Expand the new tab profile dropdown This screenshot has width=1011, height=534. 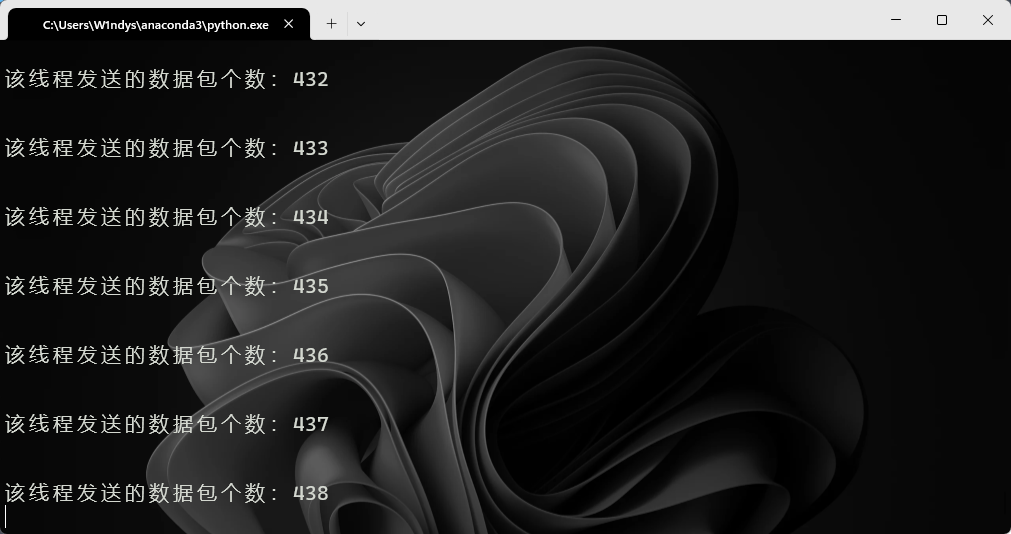361,24
